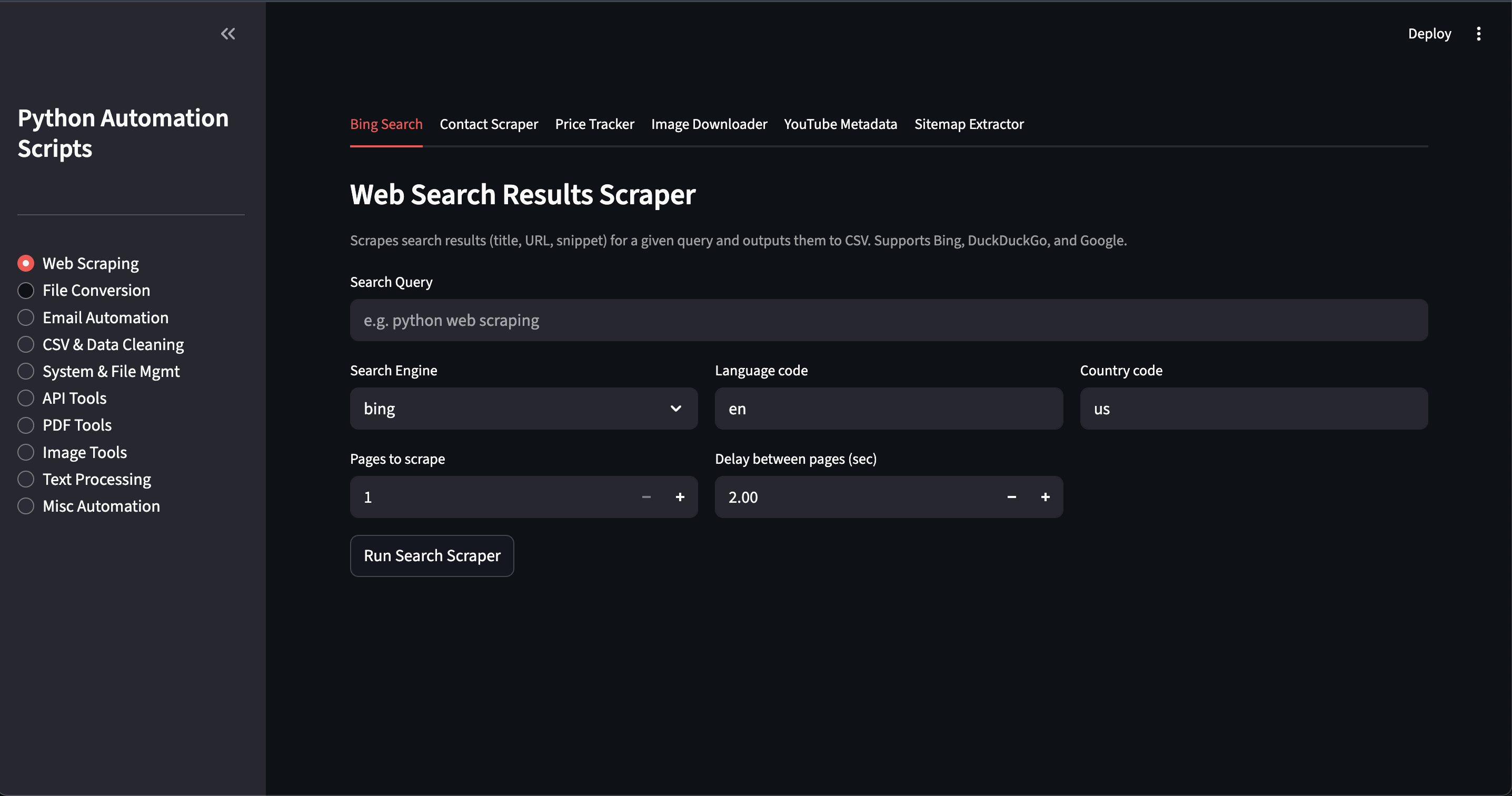
Task: Select the Web Scraping radio button
Action: (26, 263)
